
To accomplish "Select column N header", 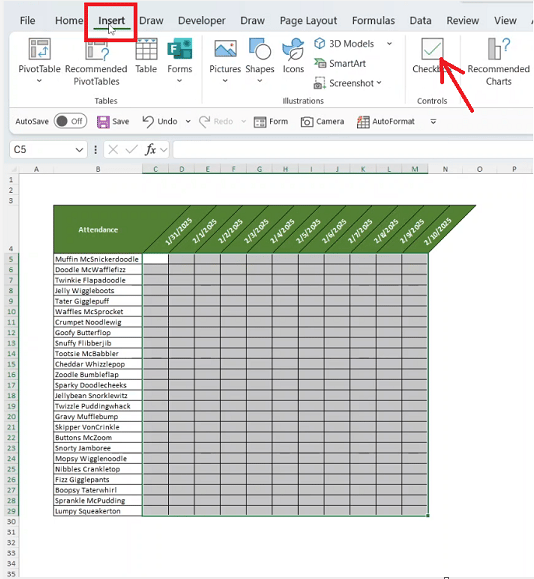I will coord(445,169).
